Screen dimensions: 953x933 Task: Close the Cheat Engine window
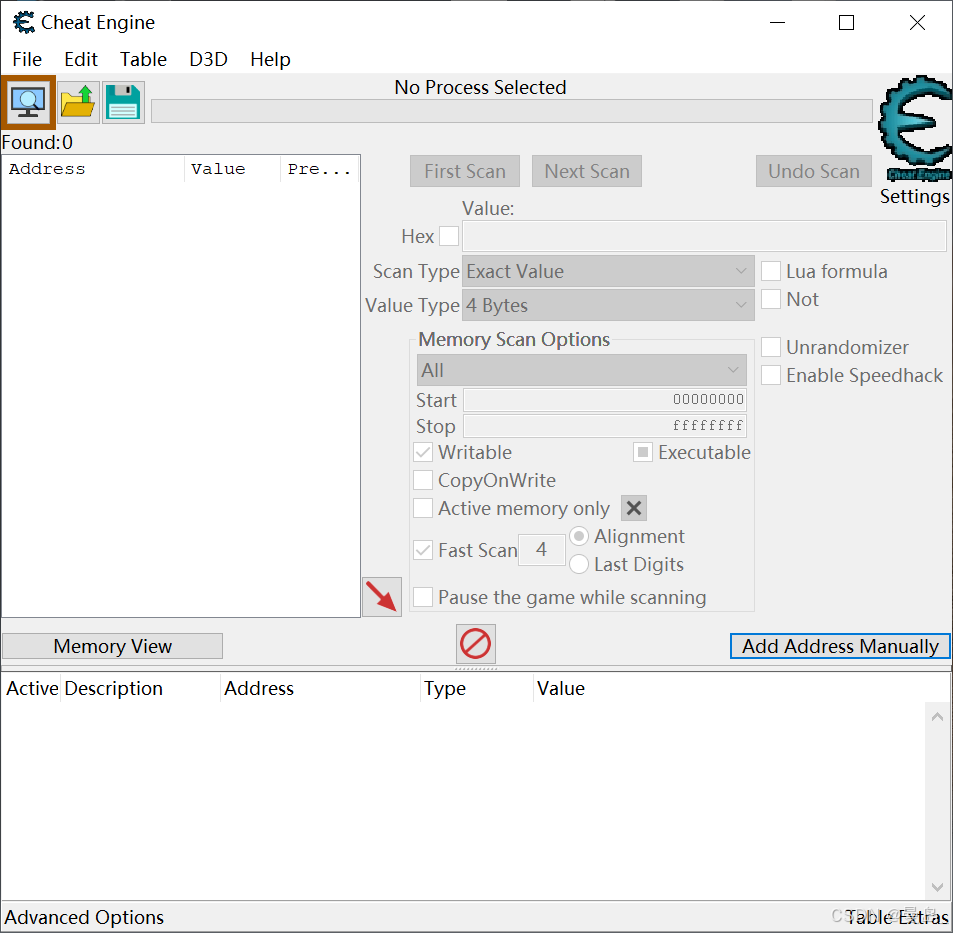(x=917, y=22)
